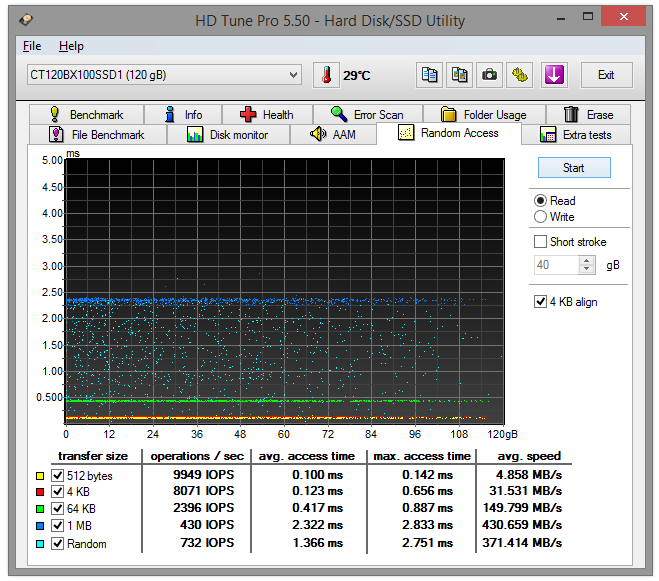Select the Random Access tab
Viewport: 659px width, 581px height.
pos(448,133)
